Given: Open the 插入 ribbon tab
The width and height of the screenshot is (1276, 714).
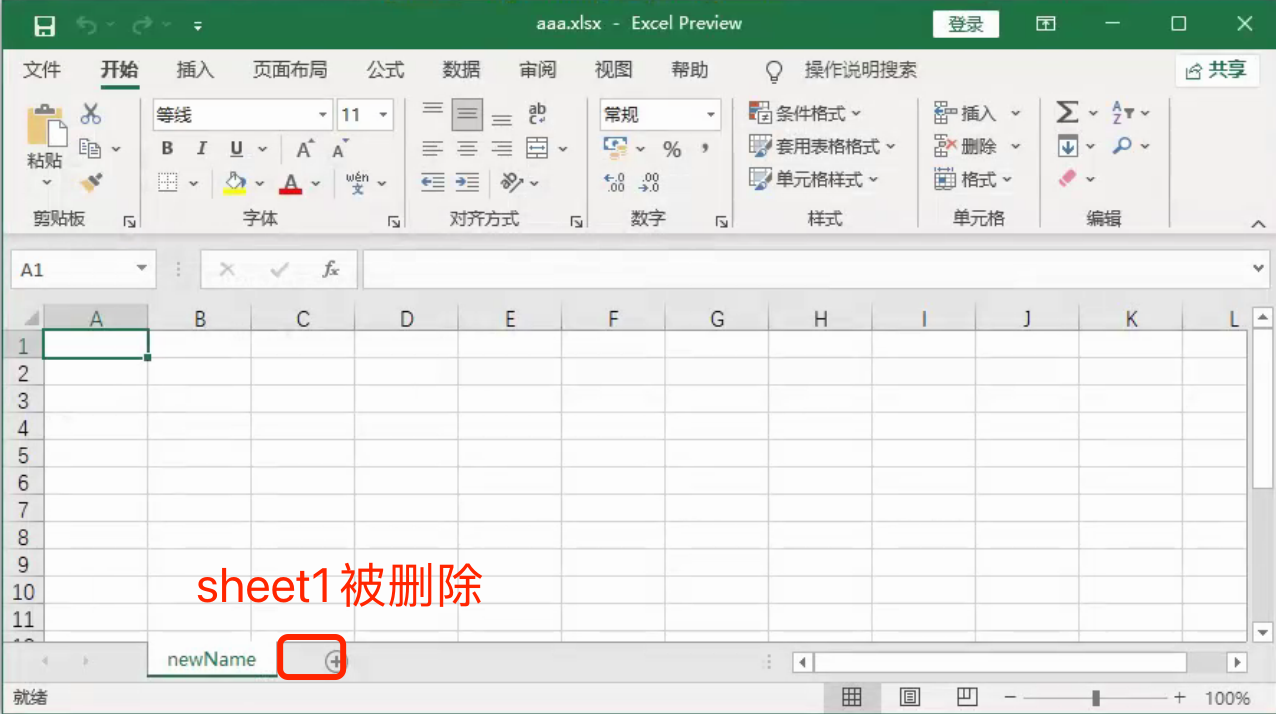Looking at the screenshot, I should [195, 70].
